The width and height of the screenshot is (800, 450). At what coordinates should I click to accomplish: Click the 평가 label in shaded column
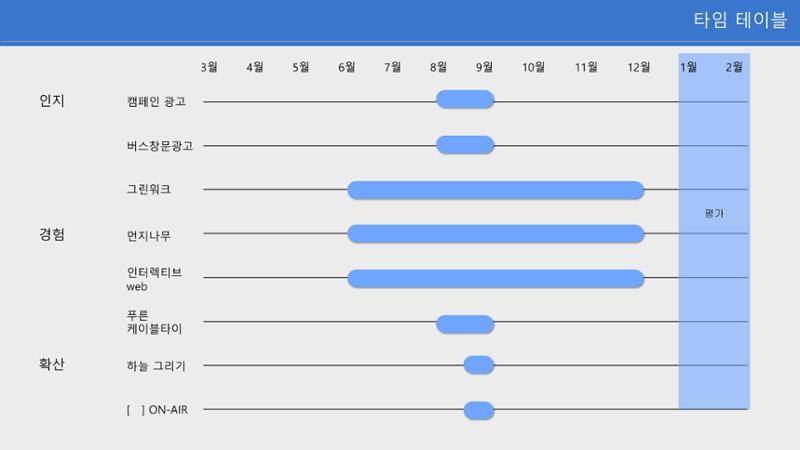point(714,213)
